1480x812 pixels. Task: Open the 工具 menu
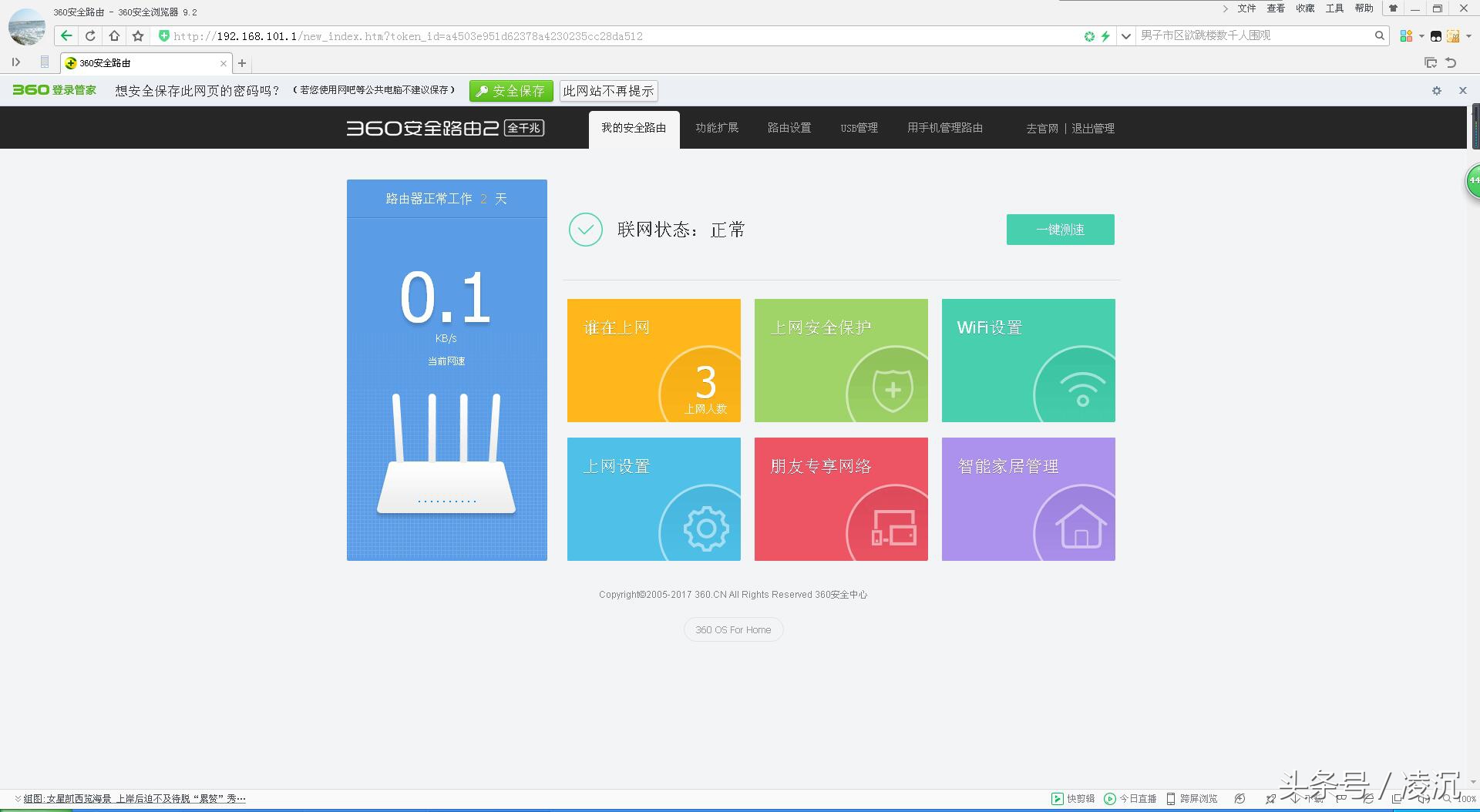[1334, 8]
